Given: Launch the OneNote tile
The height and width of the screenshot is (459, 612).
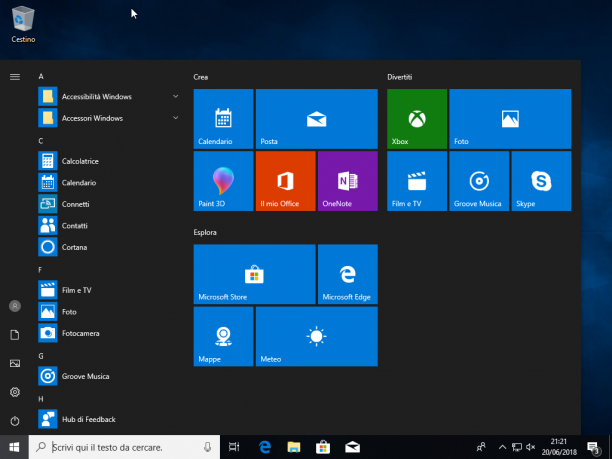Looking at the screenshot, I should [348, 181].
